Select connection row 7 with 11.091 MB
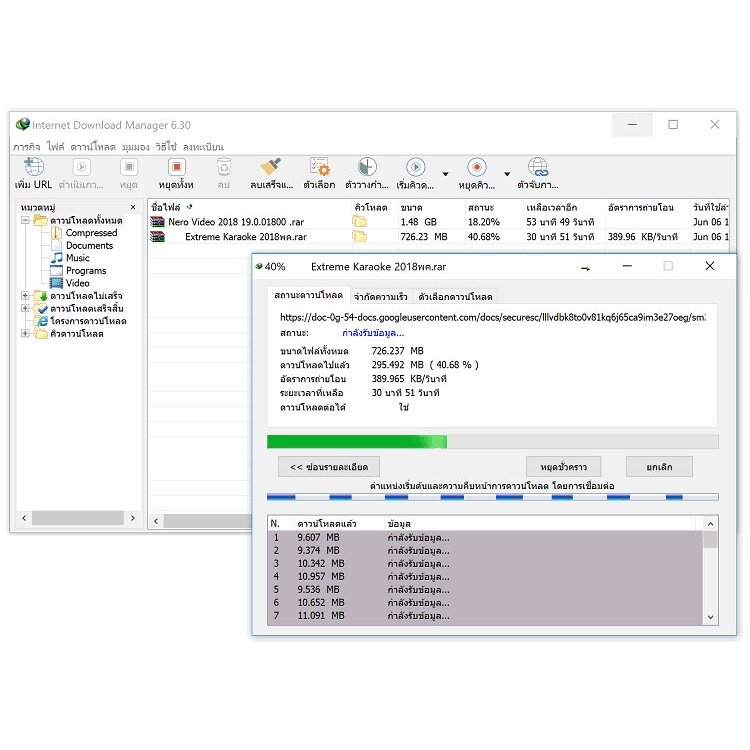This screenshot has height=750, width=750. [x=485, y=616]
